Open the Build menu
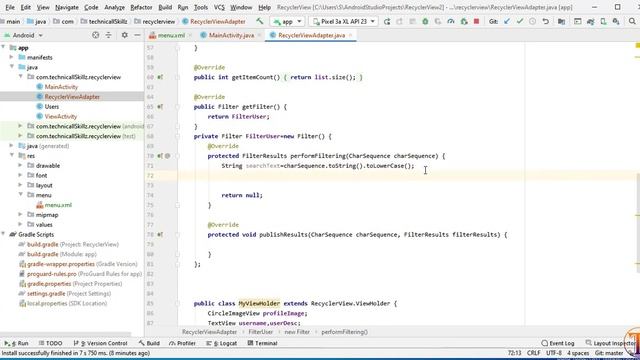Screen dimensions: 640x360 (165, 7)
